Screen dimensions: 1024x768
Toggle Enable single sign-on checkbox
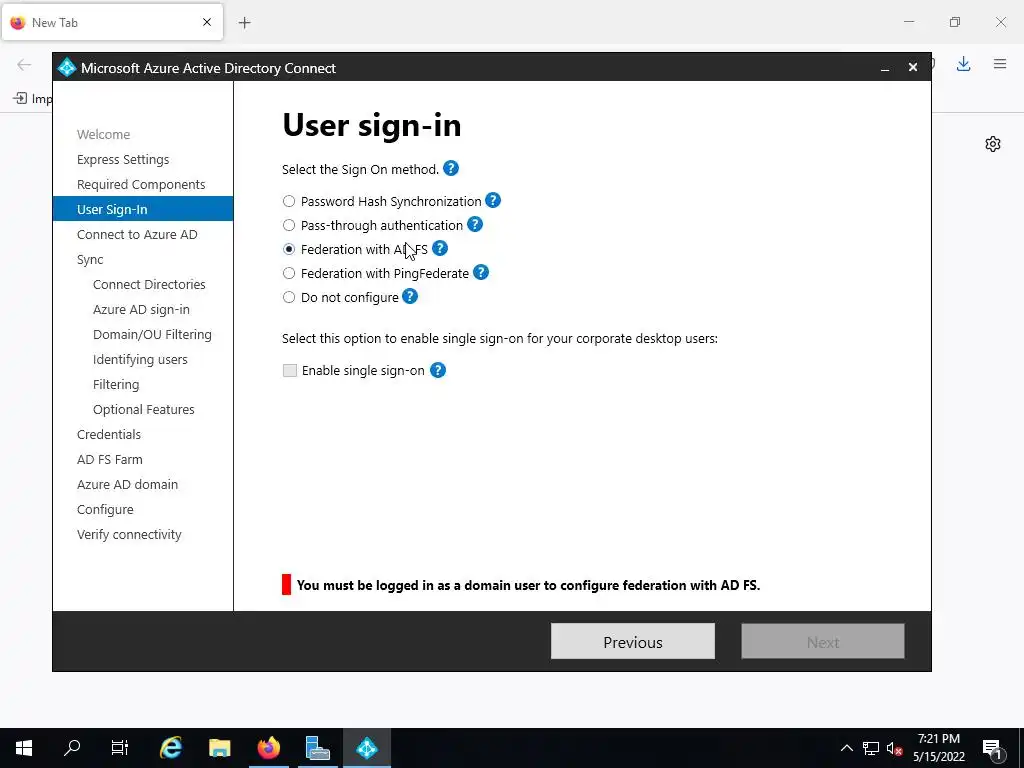(x=289, y=370)
